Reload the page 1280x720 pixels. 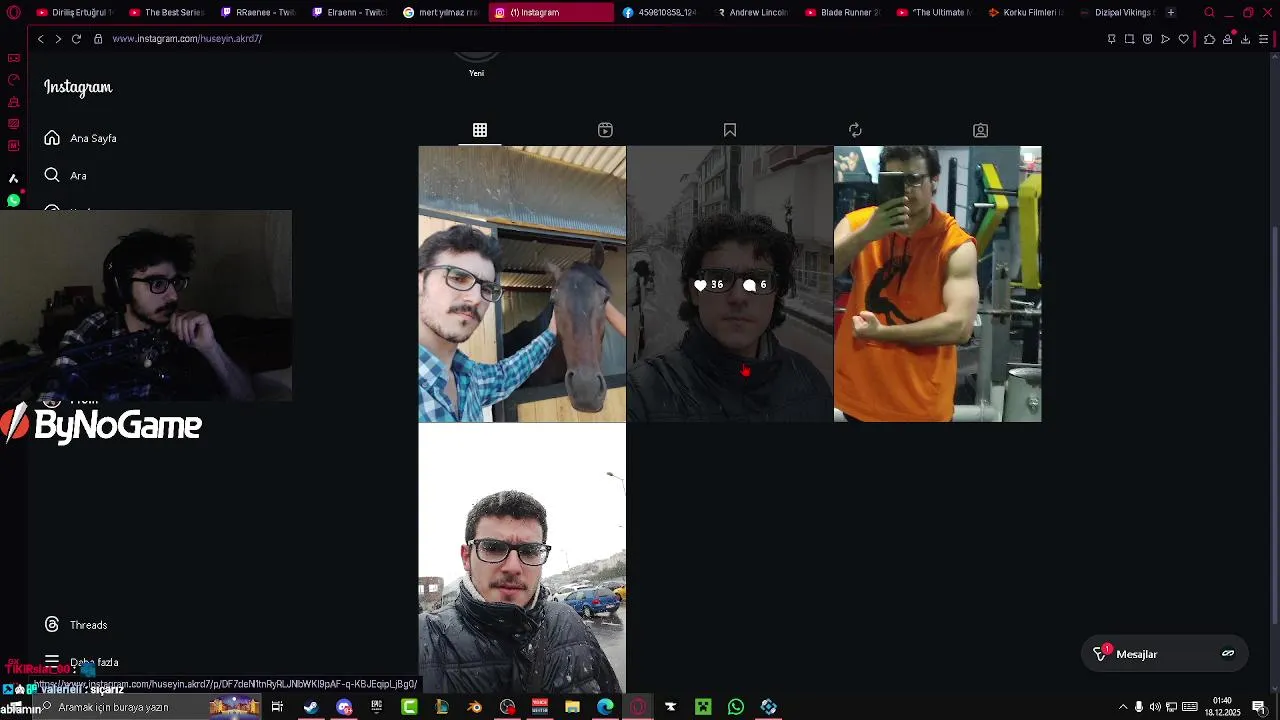click(x=76, y=39)
